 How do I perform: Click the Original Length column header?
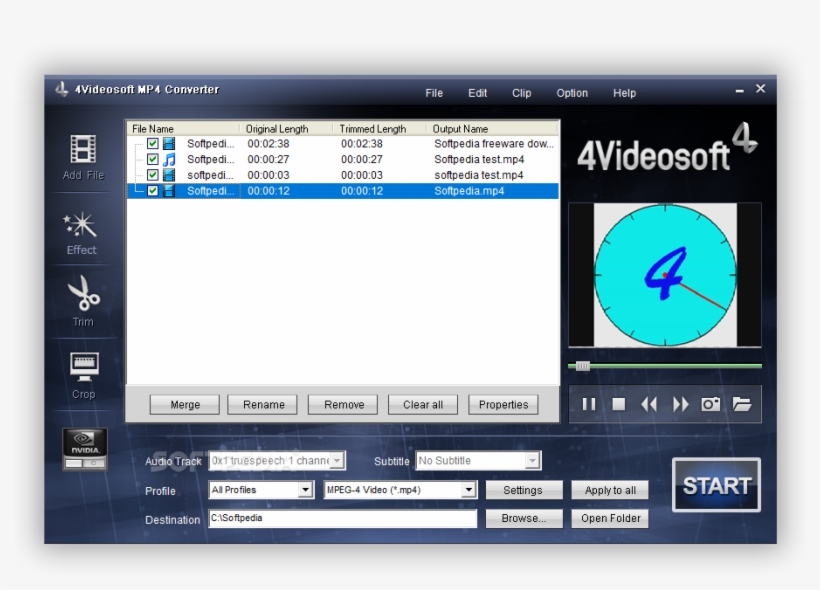coord(287,129)
